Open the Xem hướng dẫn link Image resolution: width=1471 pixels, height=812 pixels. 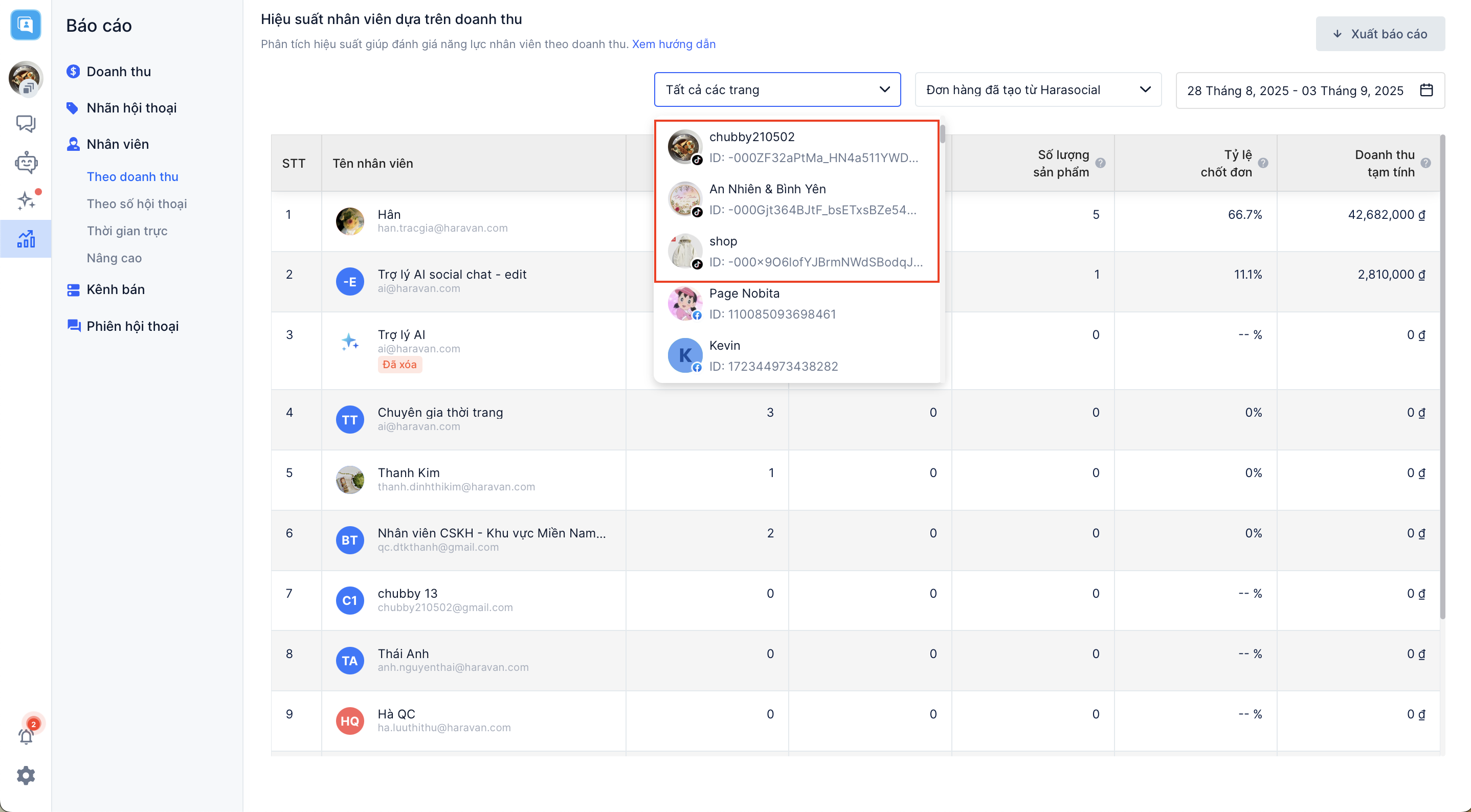[673, 44]
